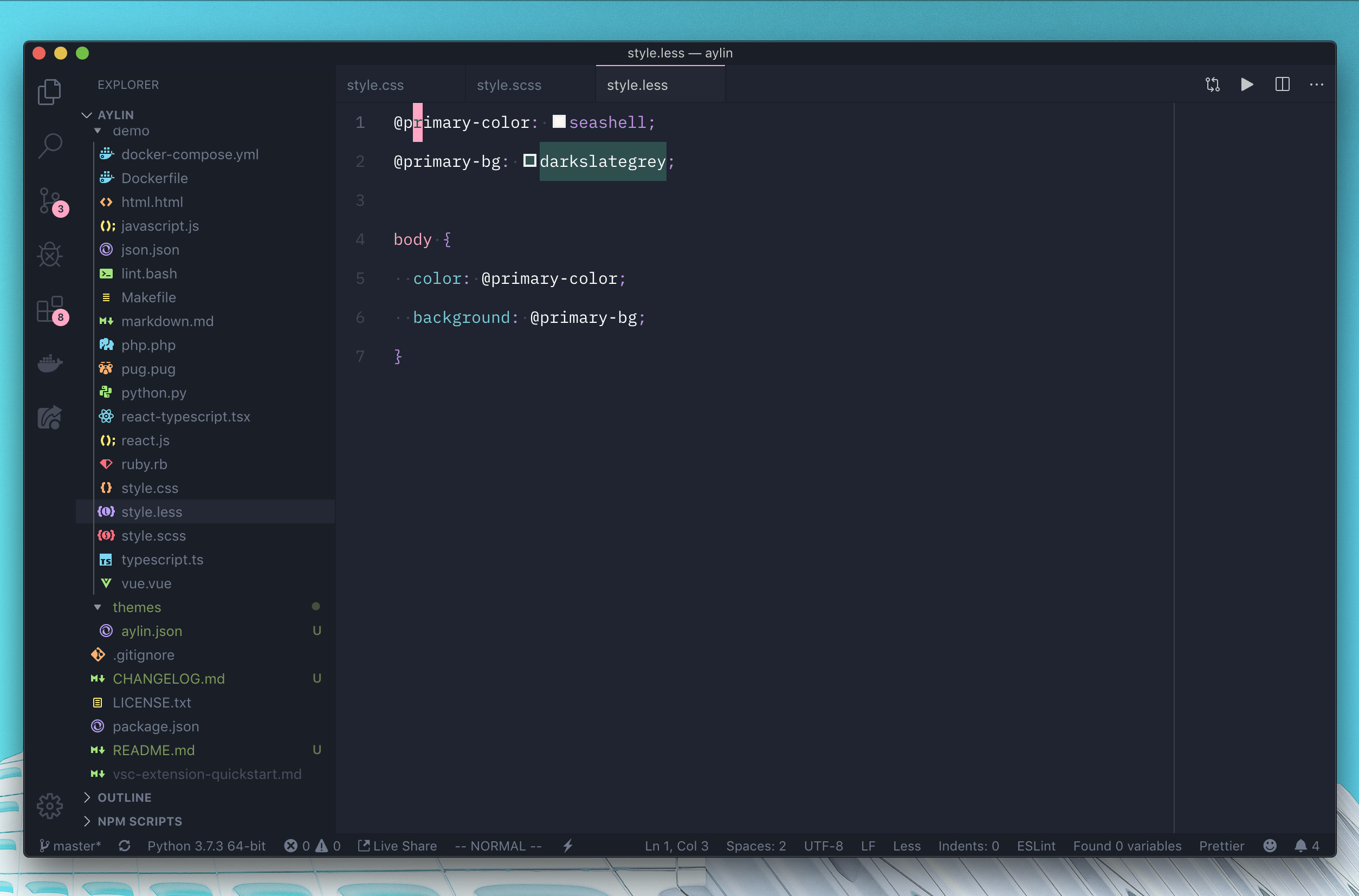Click the seashell color swatch
Viewport: 1359px width, 896px height.
pos(559,122)
